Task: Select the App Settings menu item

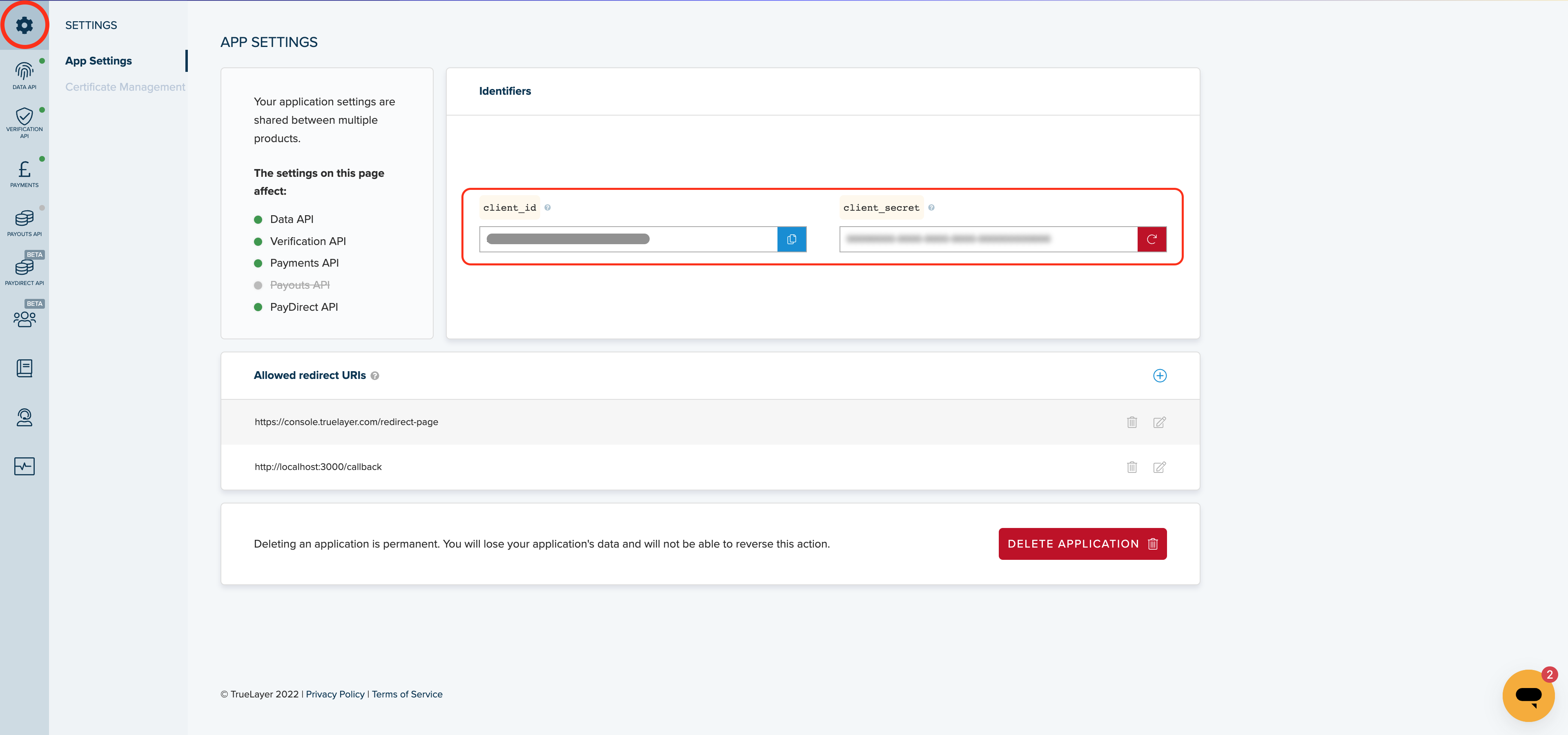Action: pyautogui.click(x=98, y=61)
